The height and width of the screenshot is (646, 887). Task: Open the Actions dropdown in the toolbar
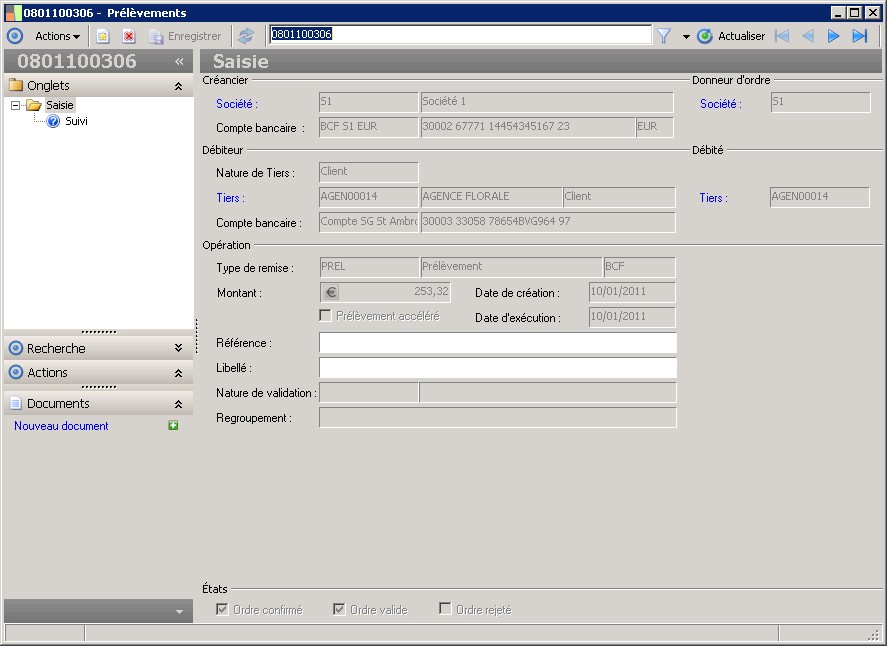[x=58, y=36]
